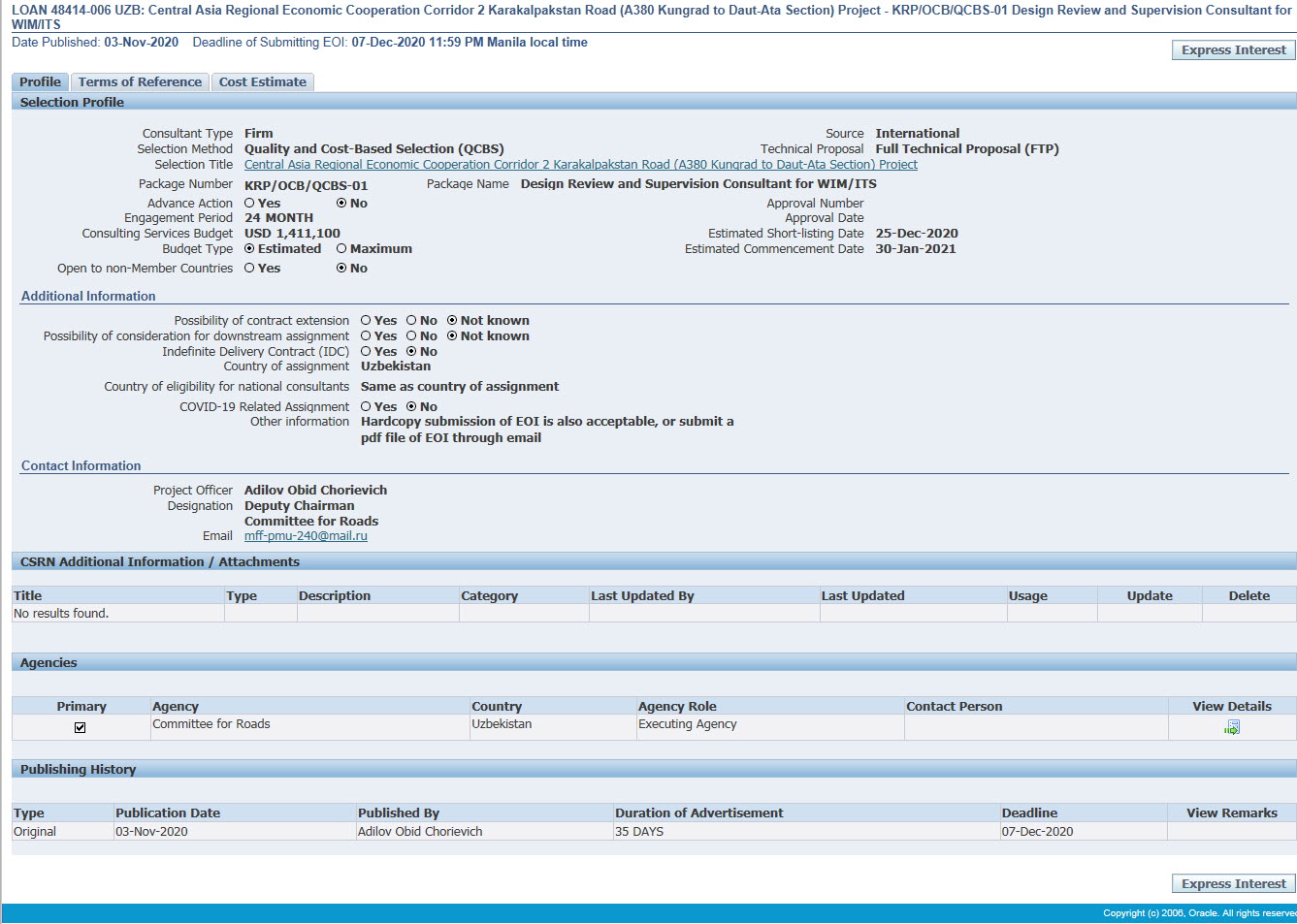The width and height of the screenshot is (1297, 924).
Task: Select No for Open to non-Member Countries
Action: tap(341, 269)
